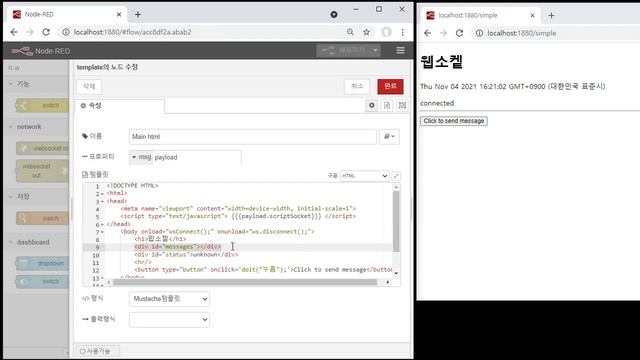
Task: Select the watch node in palette
Action: (x=42, y=218)
